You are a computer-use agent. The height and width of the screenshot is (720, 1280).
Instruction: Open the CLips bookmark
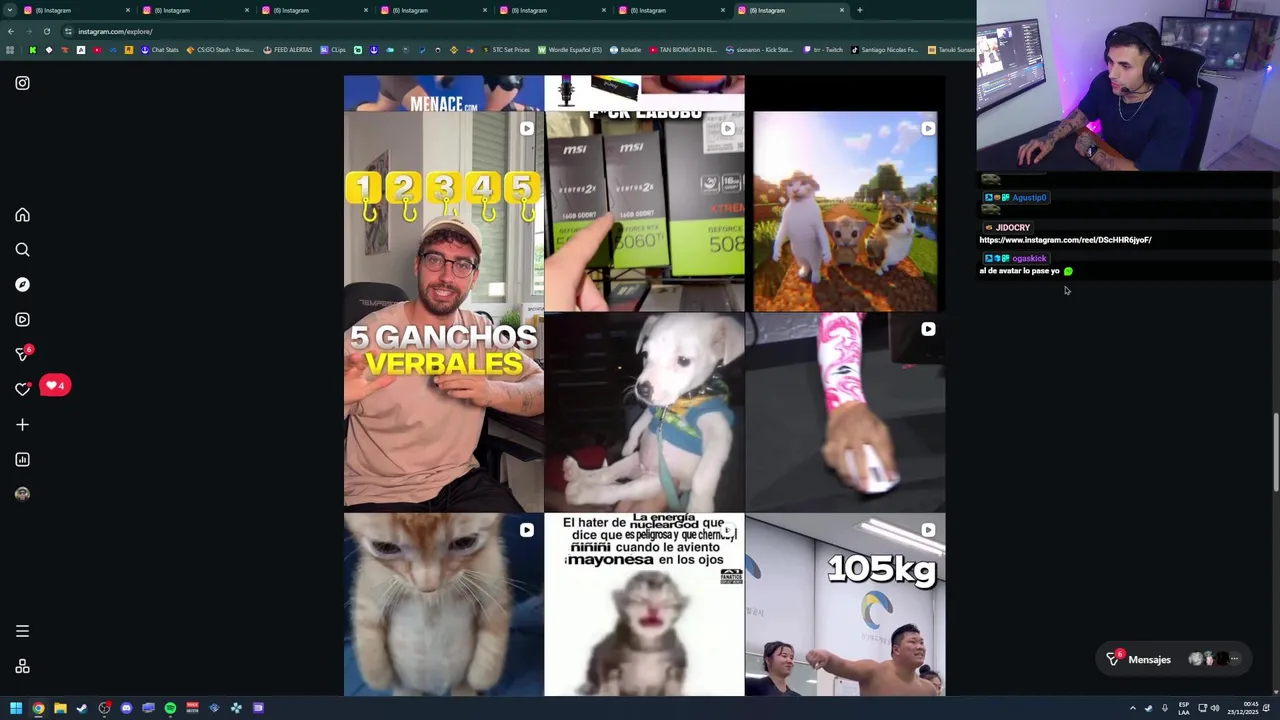click(x=333, y=50)
